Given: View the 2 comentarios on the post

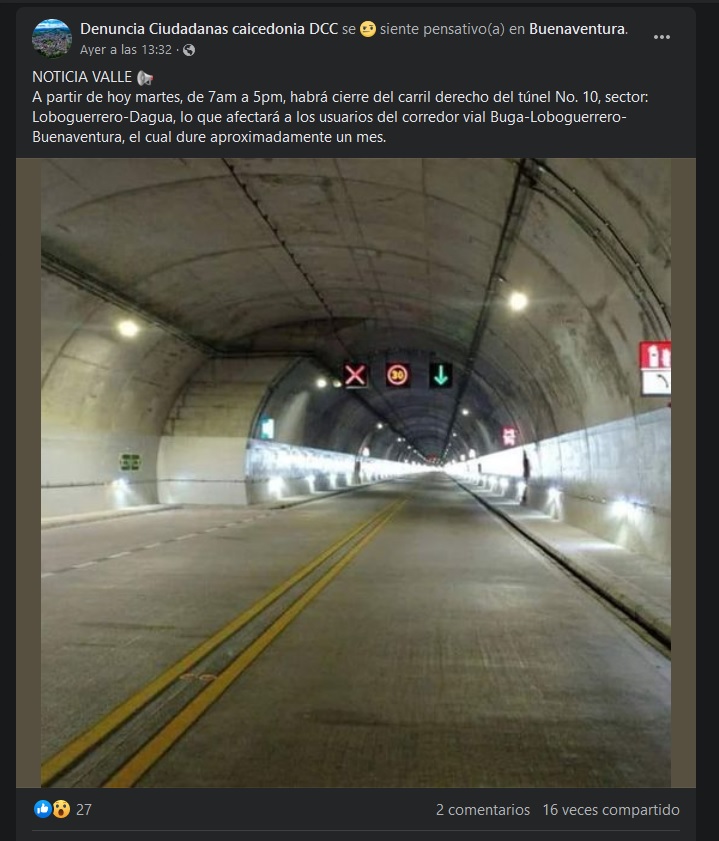Looking at the screenshot, I should [x=483, y=809].
